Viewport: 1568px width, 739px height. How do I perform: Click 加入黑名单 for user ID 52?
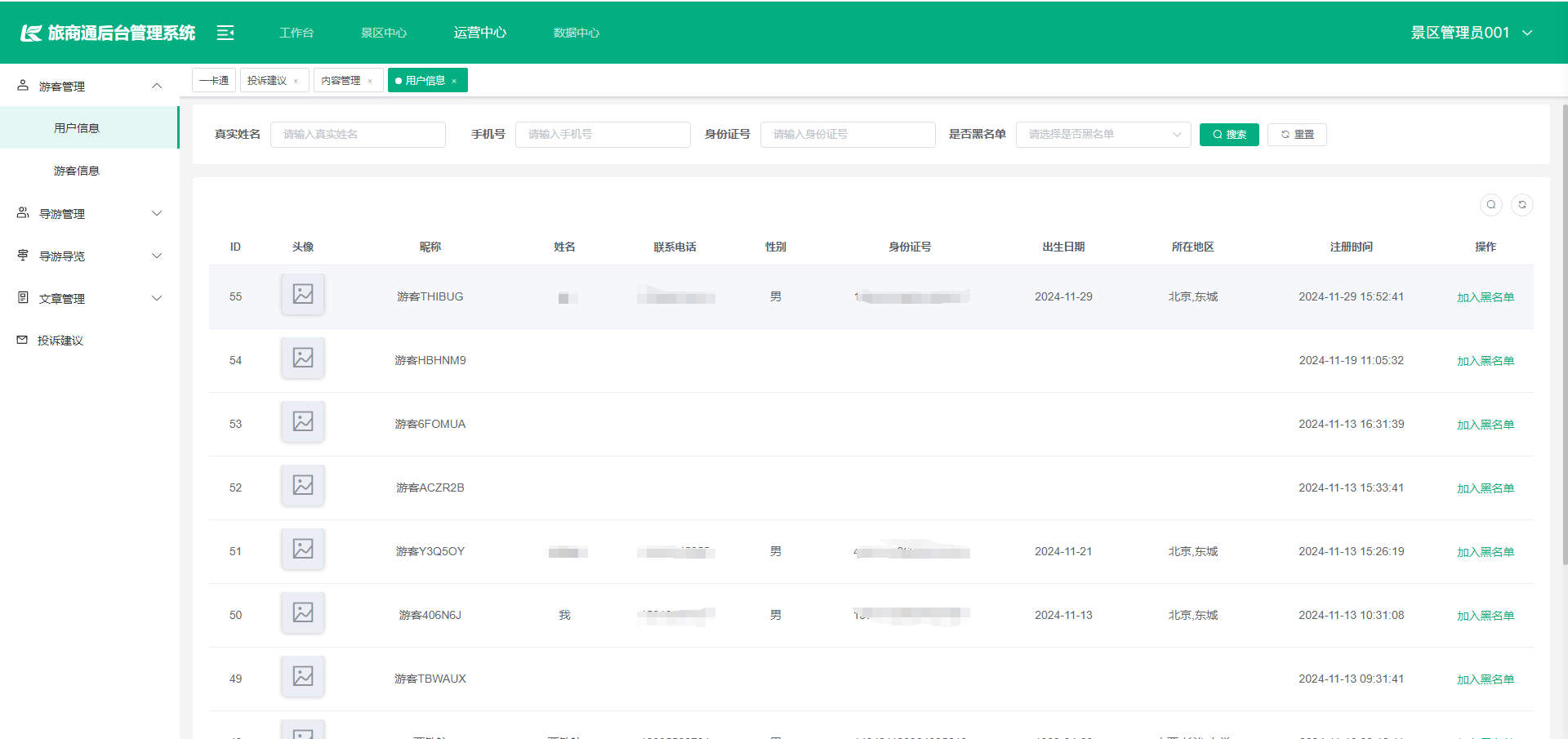click(1486, 488)
